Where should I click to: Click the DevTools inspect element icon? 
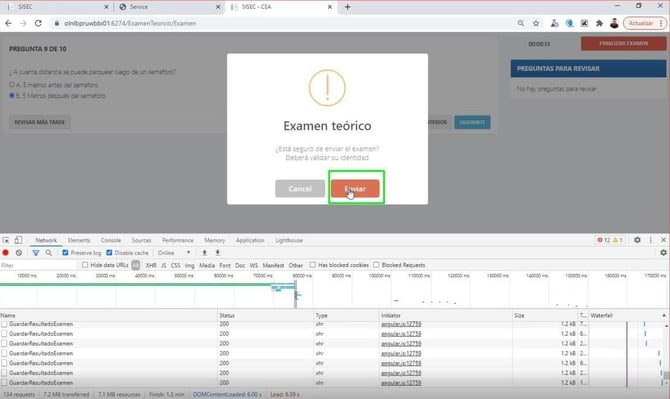point(6,240)
